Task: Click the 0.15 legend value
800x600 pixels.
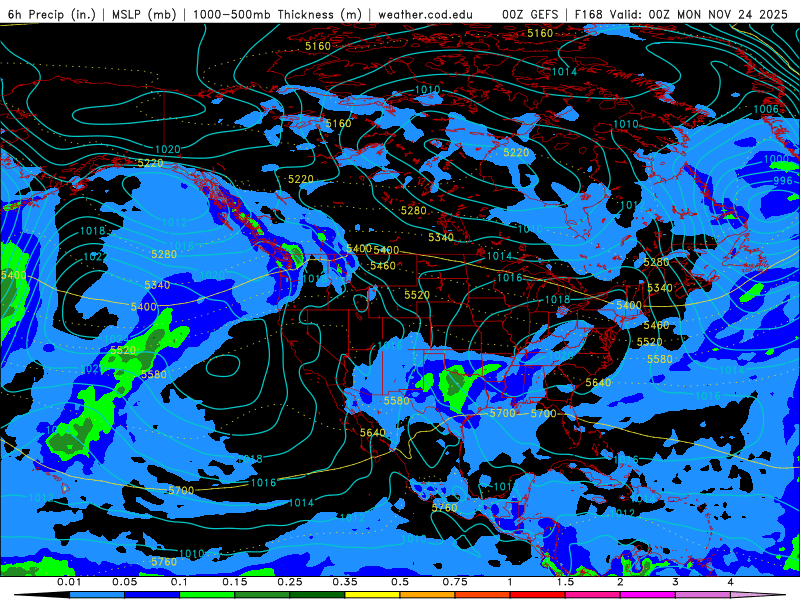Action: [235, 582]
